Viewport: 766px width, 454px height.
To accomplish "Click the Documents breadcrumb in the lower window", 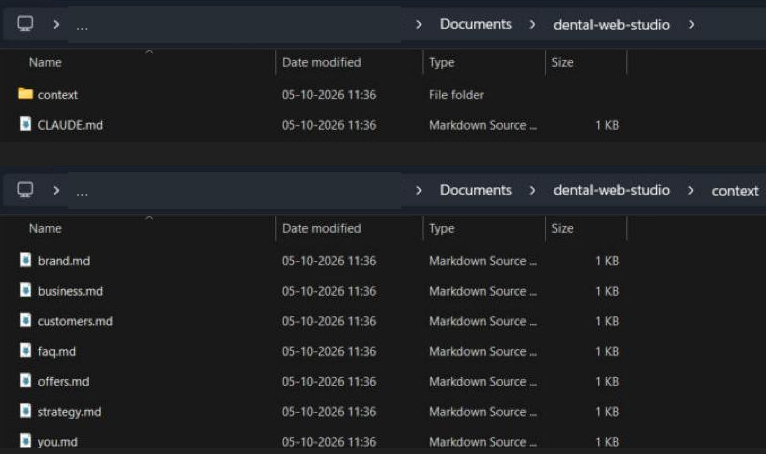I will [x=475, y=190].
